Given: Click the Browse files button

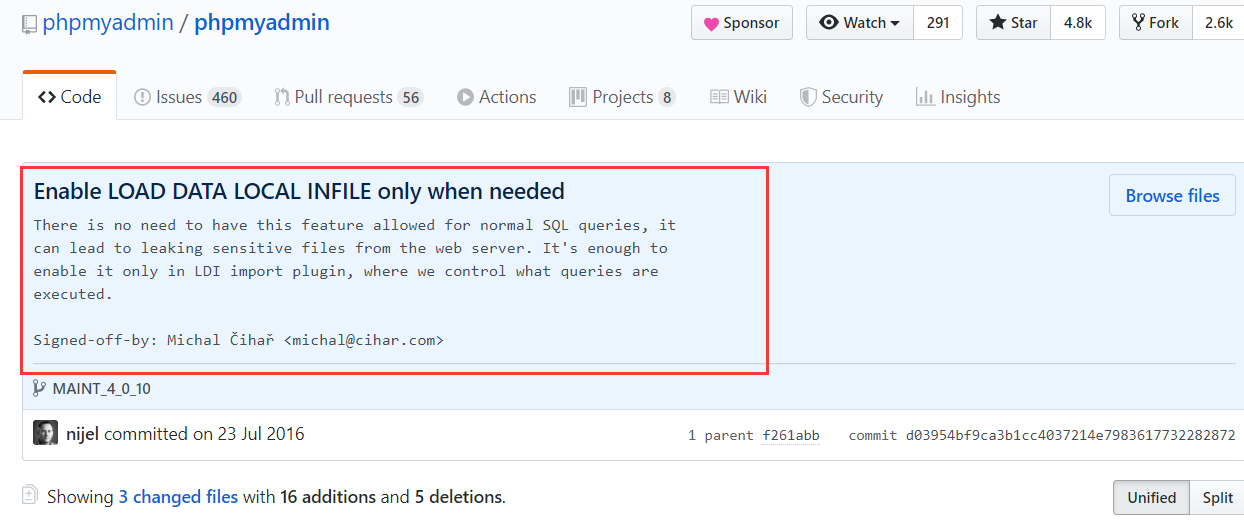Looking at the screenshot, I should (x=1172, y=196).
